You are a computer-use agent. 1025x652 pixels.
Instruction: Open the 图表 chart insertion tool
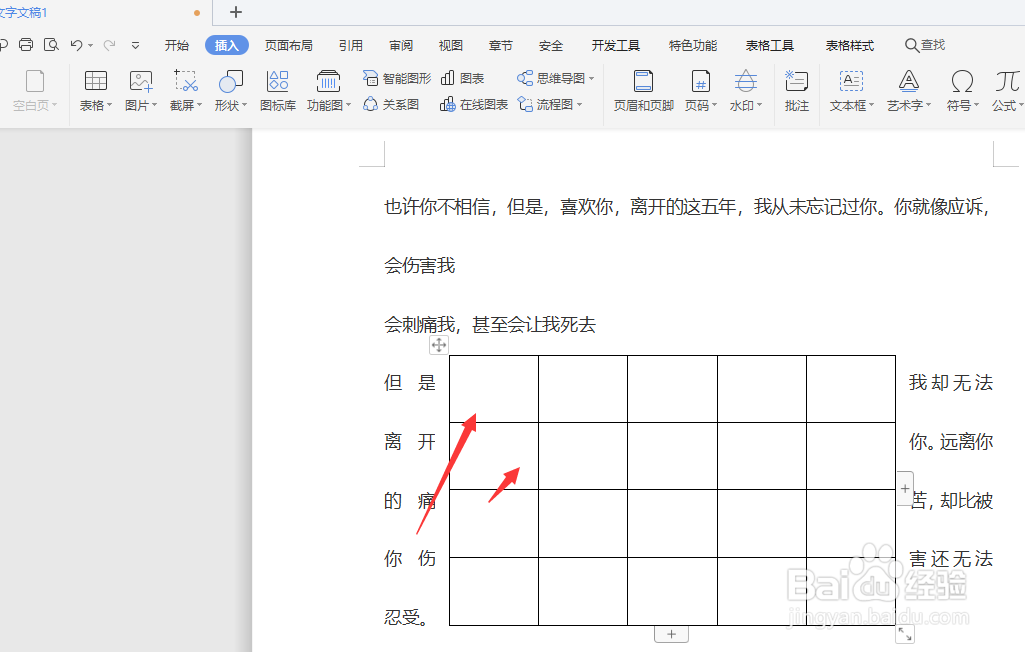coord(466,77)
